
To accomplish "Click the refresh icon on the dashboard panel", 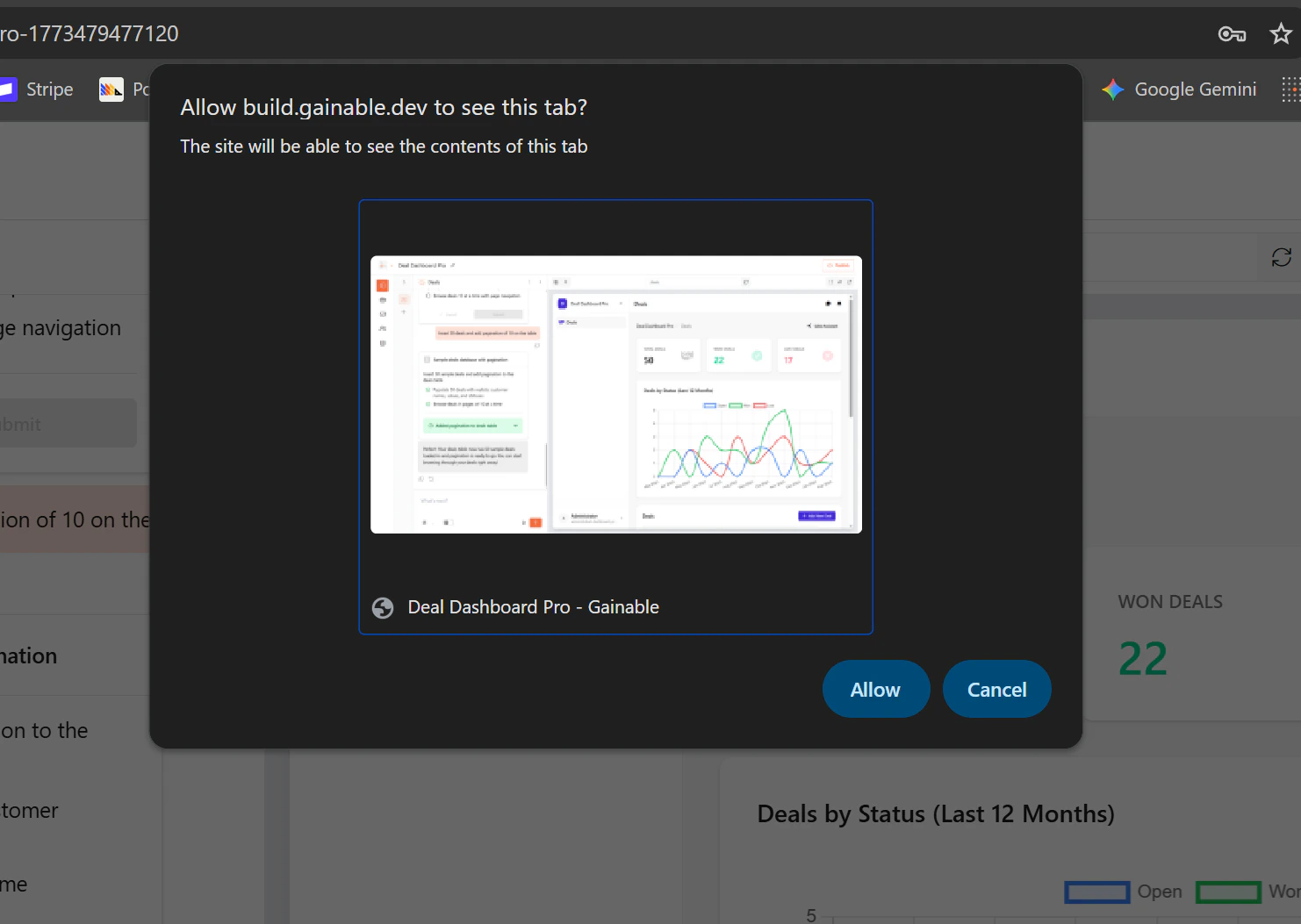I will click(1281, 256).
